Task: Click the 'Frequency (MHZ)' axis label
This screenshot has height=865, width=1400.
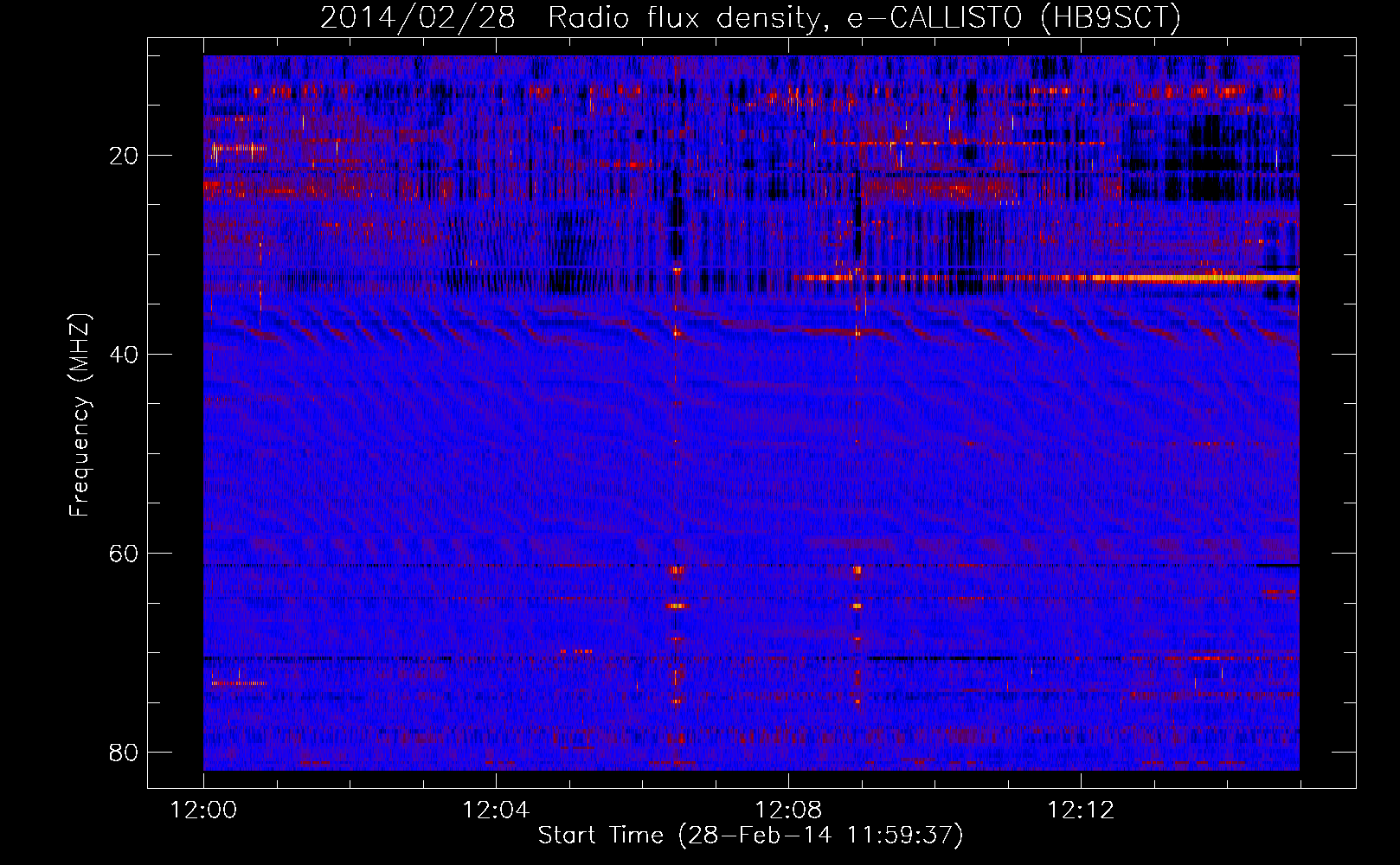Action: (79, 415)
